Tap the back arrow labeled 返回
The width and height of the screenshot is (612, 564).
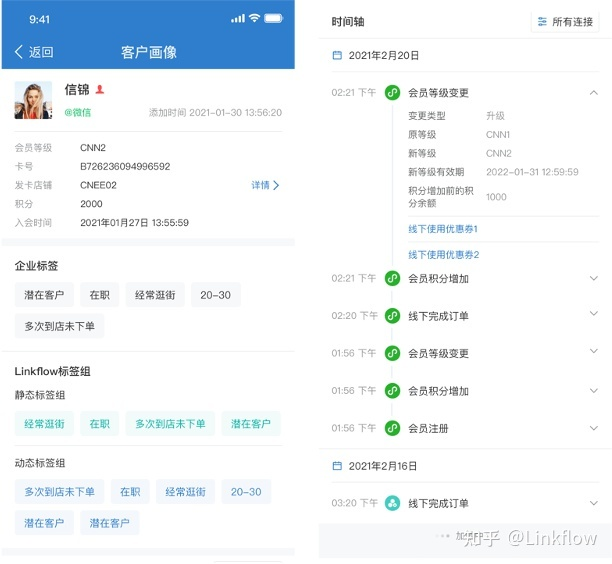[x=33, y=52]
